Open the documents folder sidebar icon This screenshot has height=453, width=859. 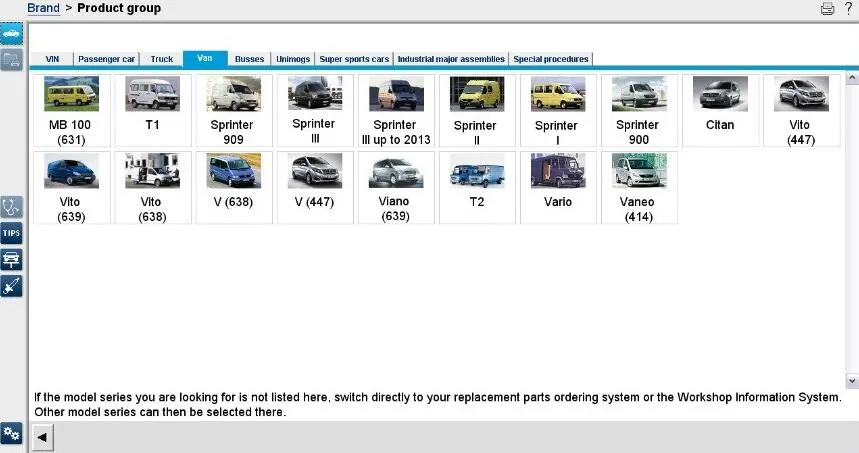[12, 60]
